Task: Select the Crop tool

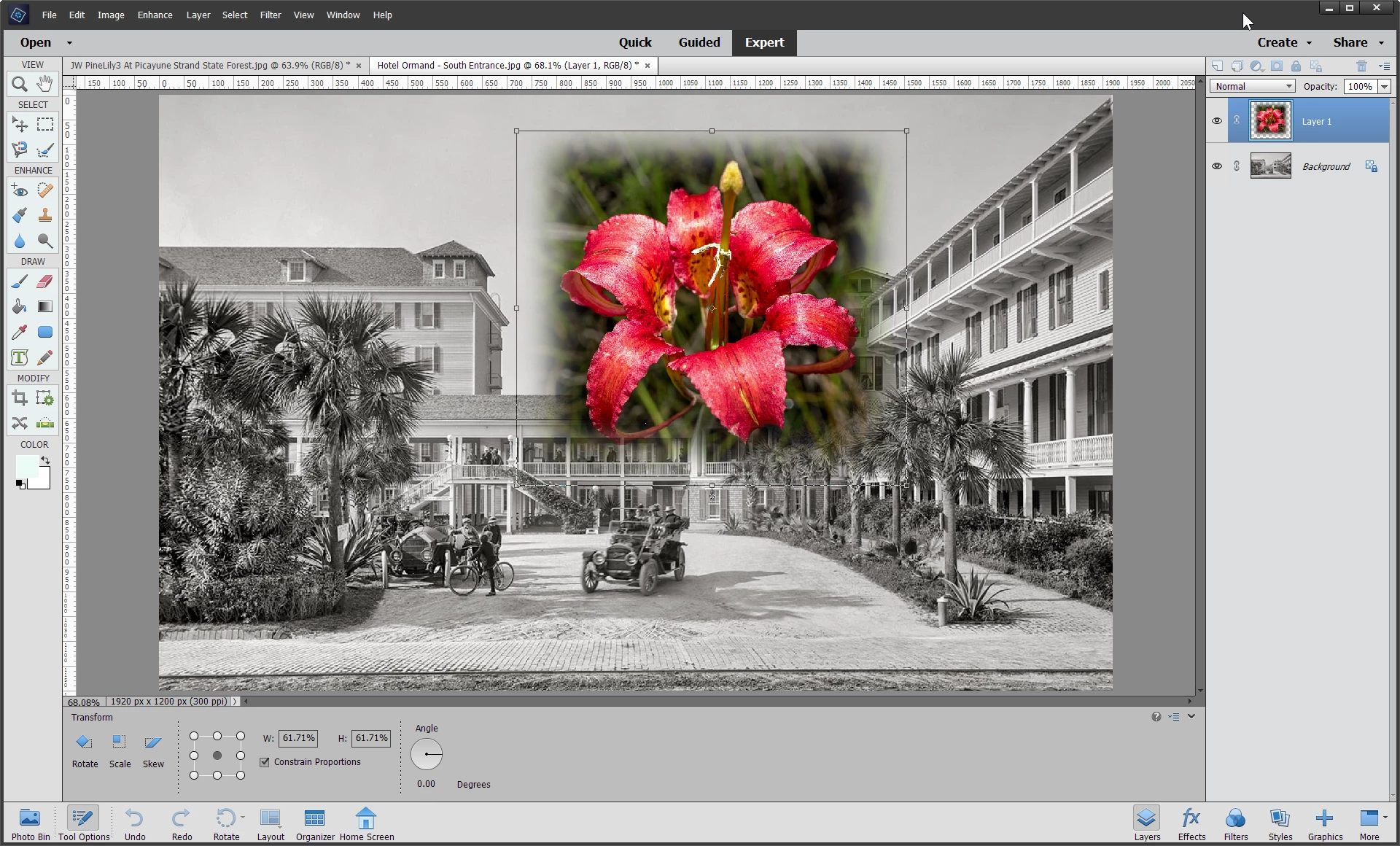Action: click(20, 398)
